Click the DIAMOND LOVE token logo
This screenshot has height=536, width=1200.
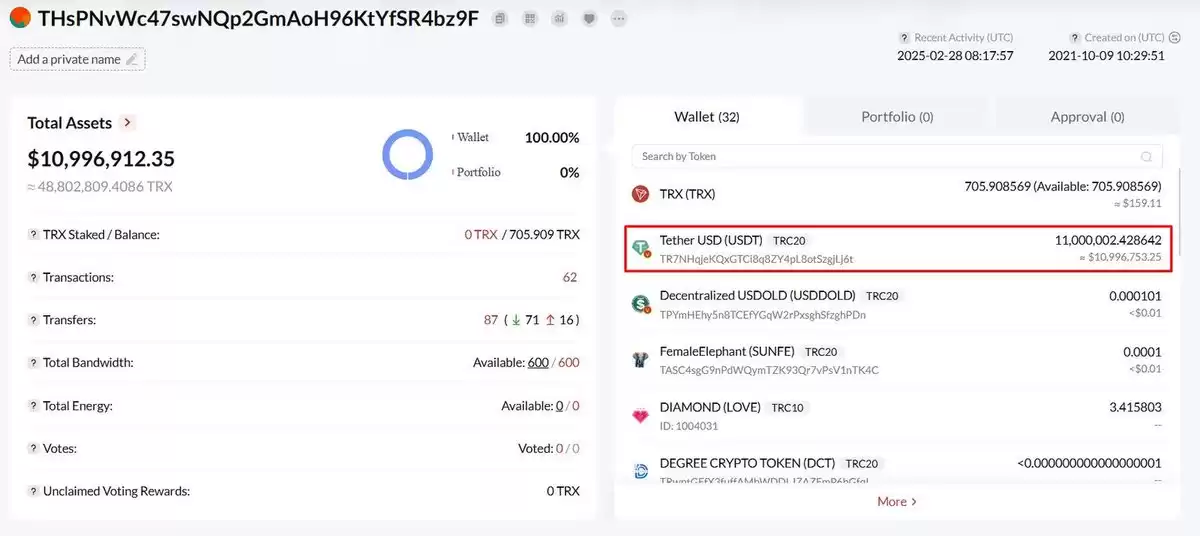641,416
